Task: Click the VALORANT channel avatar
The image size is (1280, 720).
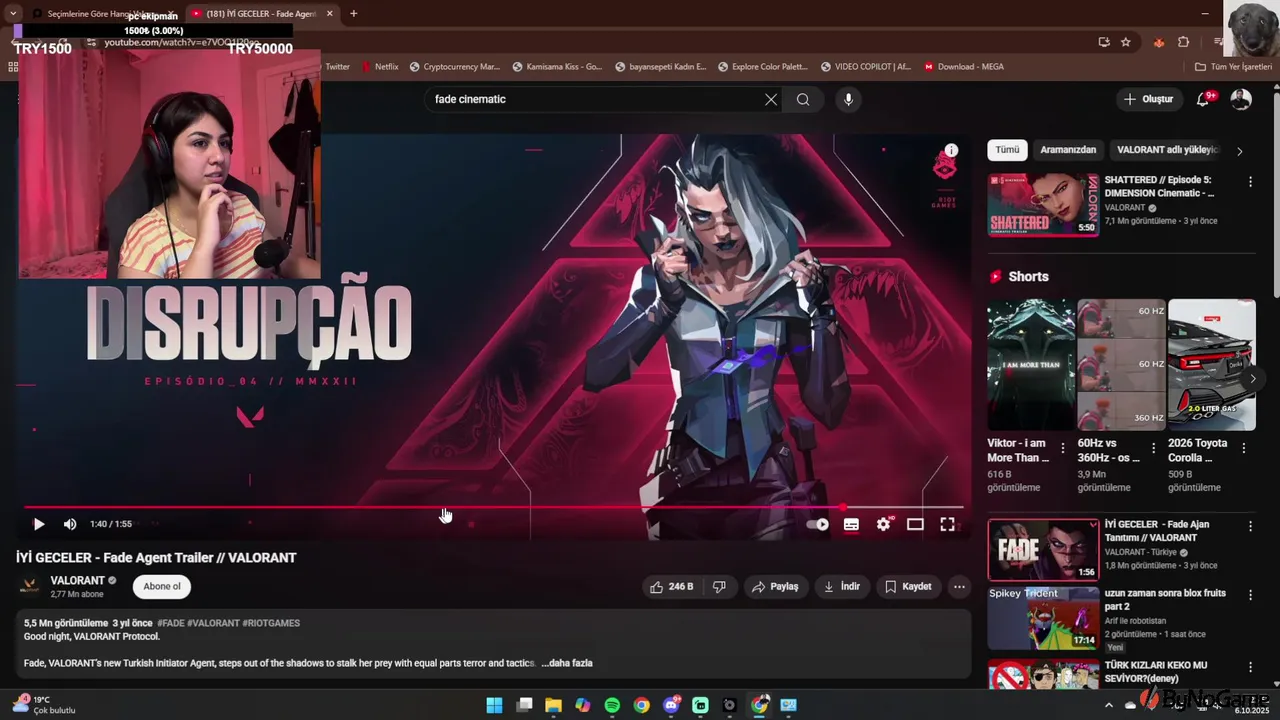Action: 31,587
